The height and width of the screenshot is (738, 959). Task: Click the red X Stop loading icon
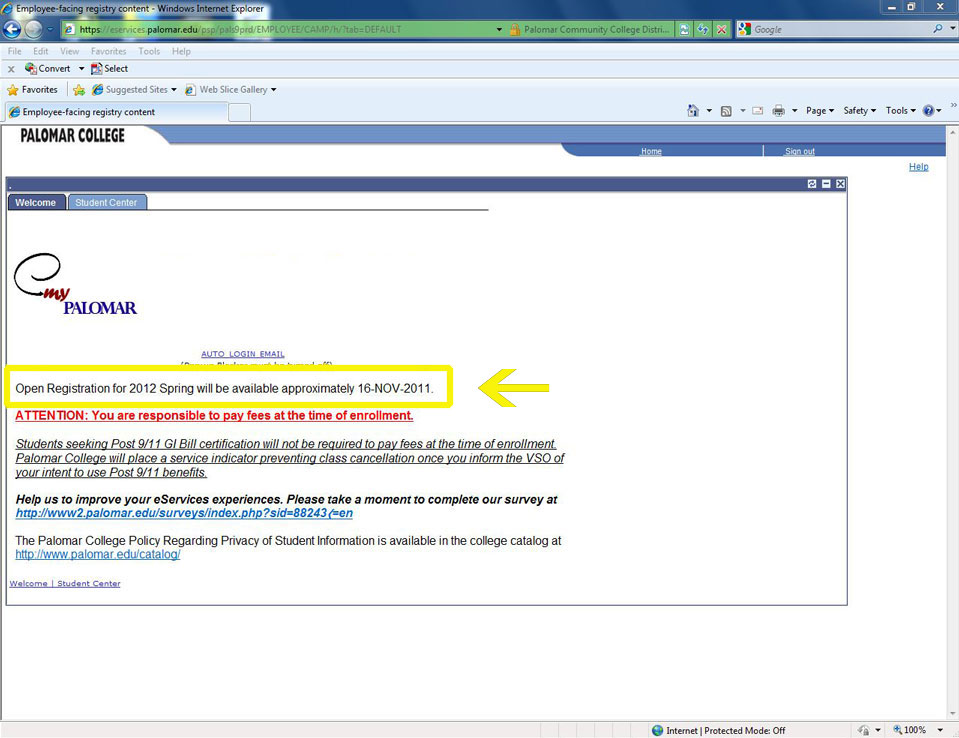[x=722, y=29]
